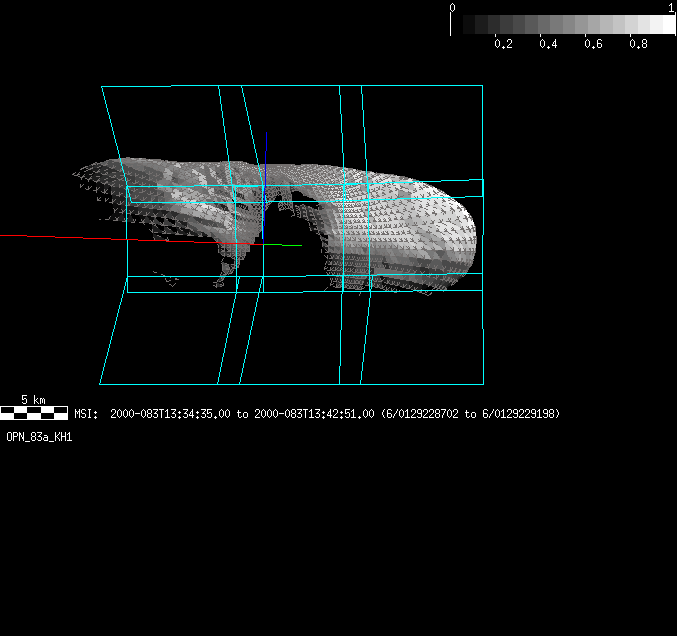Click the "5 km" scale label

coord(33,400)
